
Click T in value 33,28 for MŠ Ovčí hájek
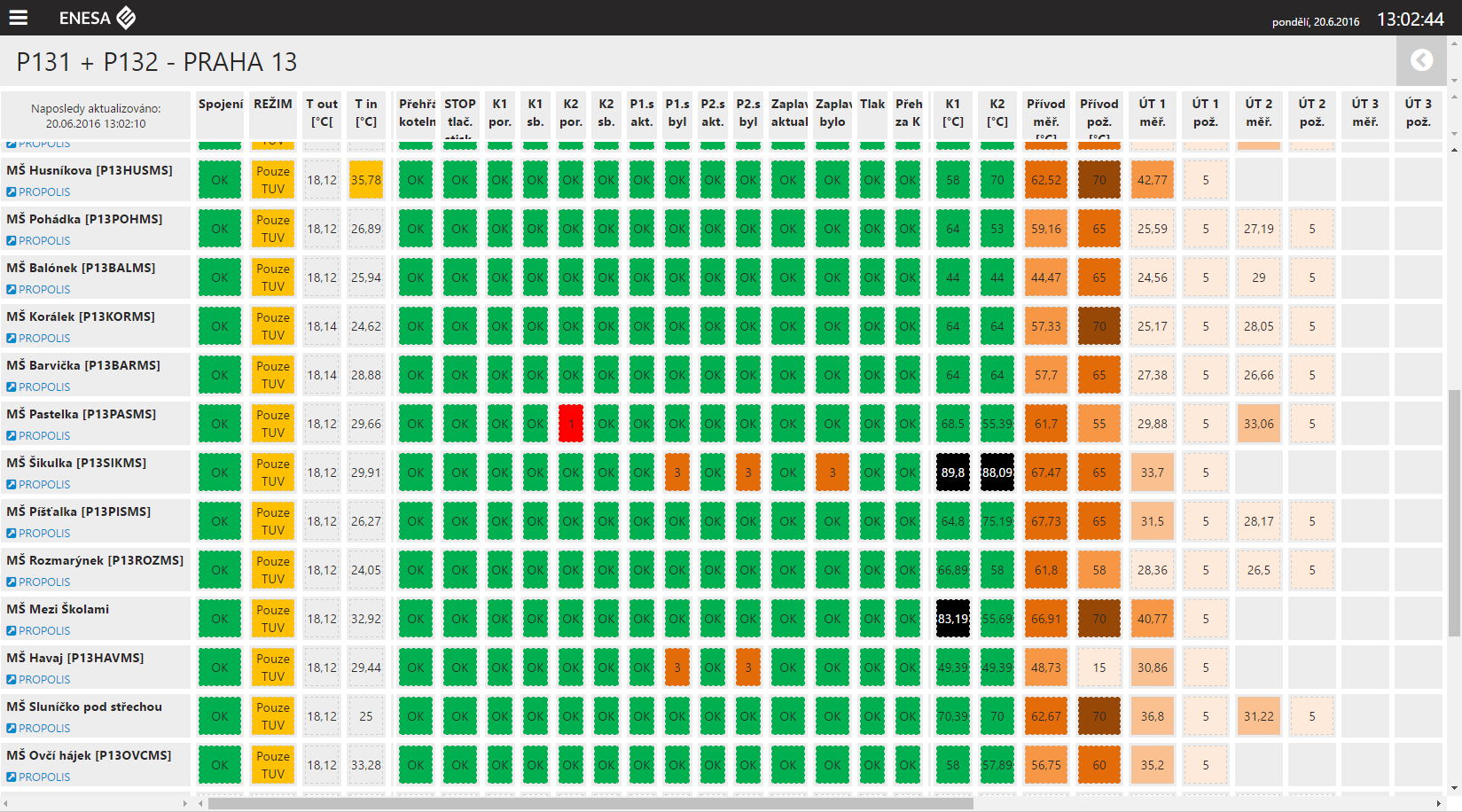(x=366, y=765)
